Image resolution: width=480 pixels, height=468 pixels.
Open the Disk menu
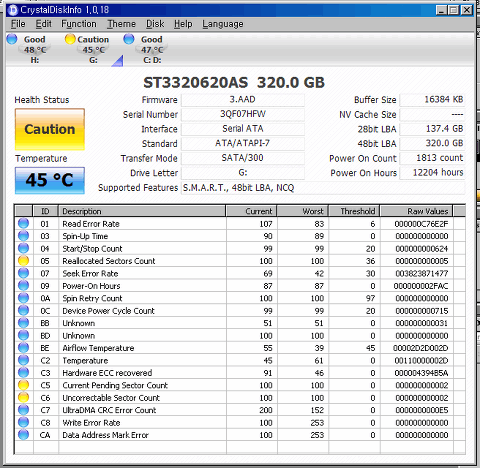pyautogui.click(x=155, y=24)
